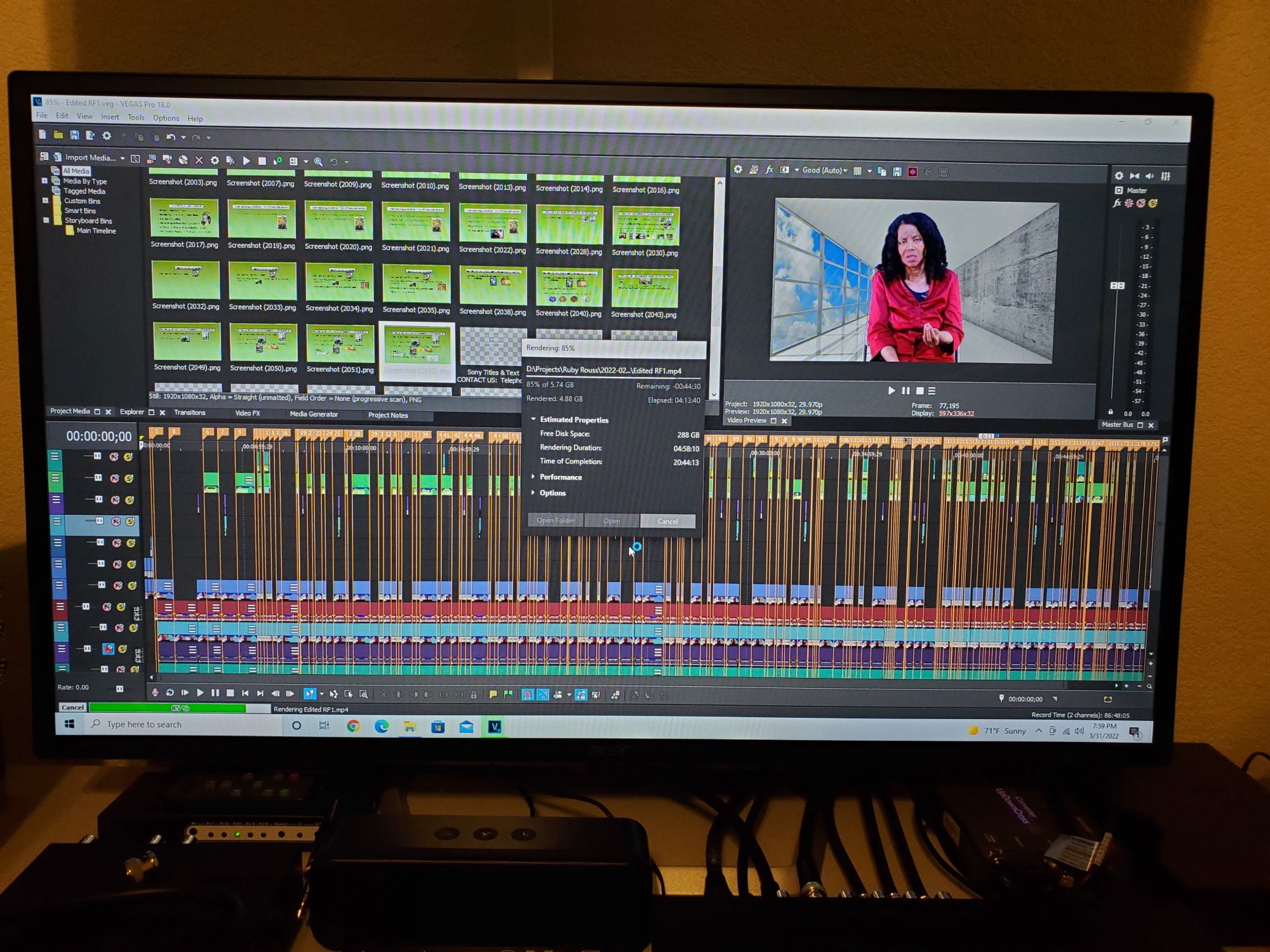Screen dimensions: 1270x952
Task: Click the Undo arrow icon
Action: pos(170,137)
